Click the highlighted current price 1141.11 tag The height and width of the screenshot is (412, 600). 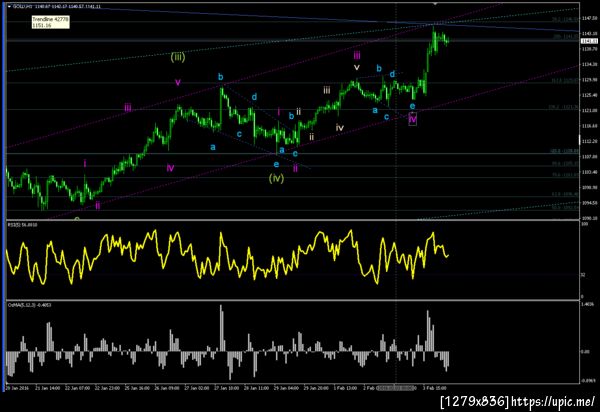(x=589, y=41)
